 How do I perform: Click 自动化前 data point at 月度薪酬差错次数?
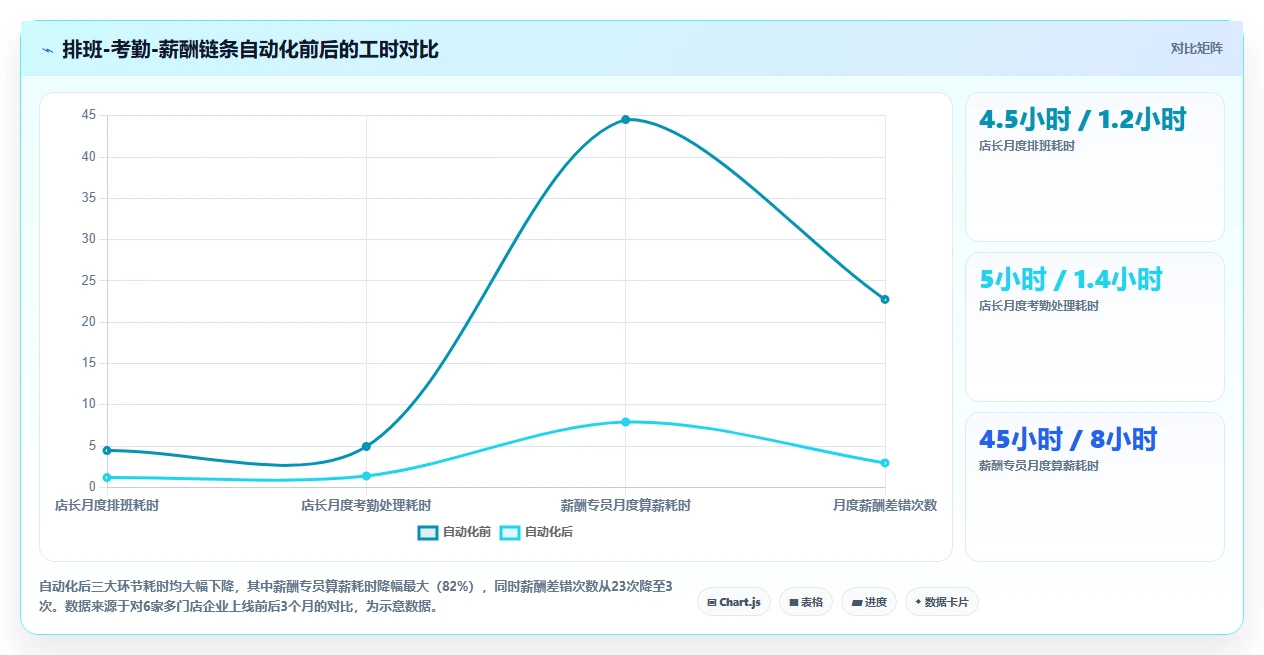click(885, 299)
